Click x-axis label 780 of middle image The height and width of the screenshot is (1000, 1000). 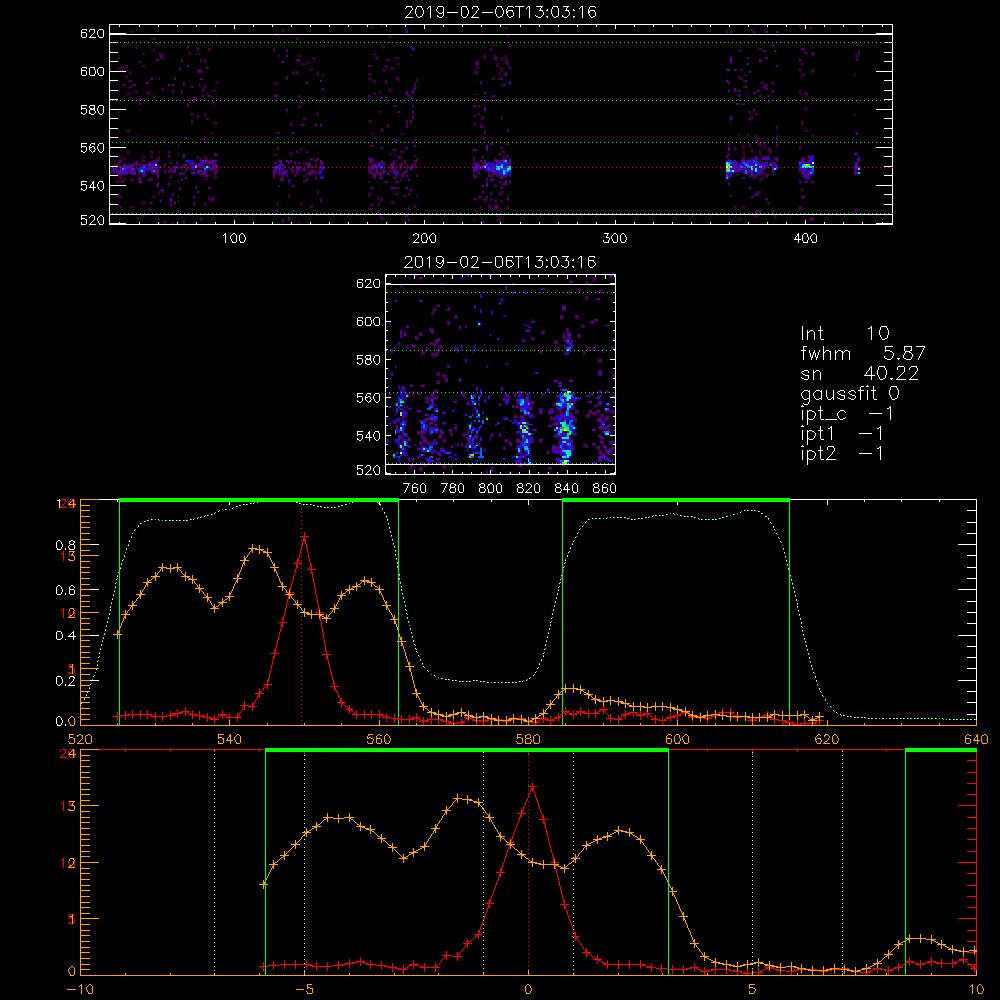[453, 489]
